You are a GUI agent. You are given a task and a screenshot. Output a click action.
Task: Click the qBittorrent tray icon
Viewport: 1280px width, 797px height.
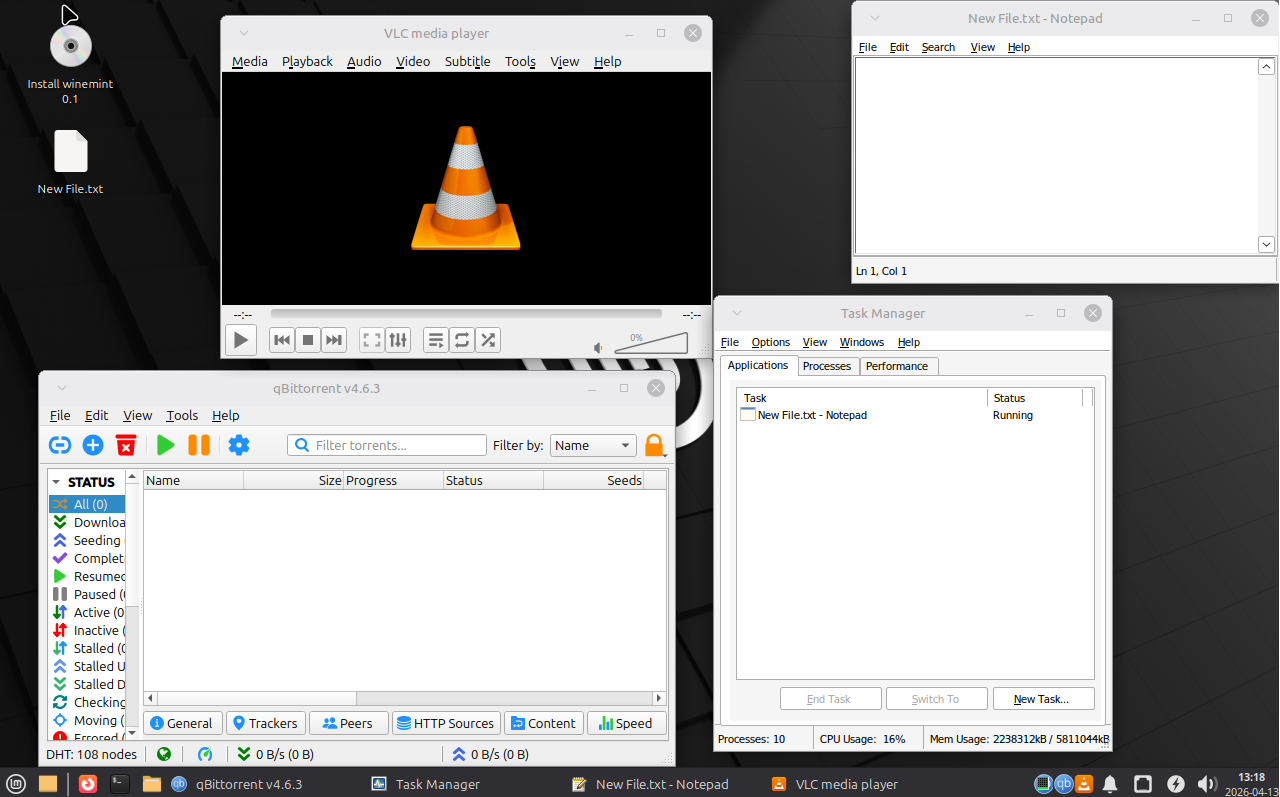pyautogui.click(x=1064, y=784)
